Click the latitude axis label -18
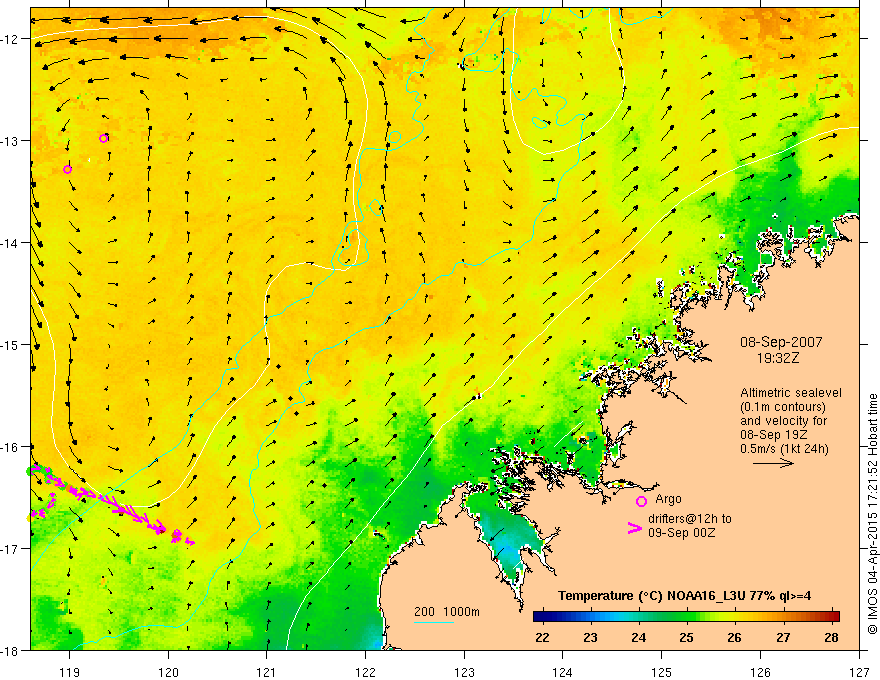The image size is (880, 680). [x=11, y=650]
